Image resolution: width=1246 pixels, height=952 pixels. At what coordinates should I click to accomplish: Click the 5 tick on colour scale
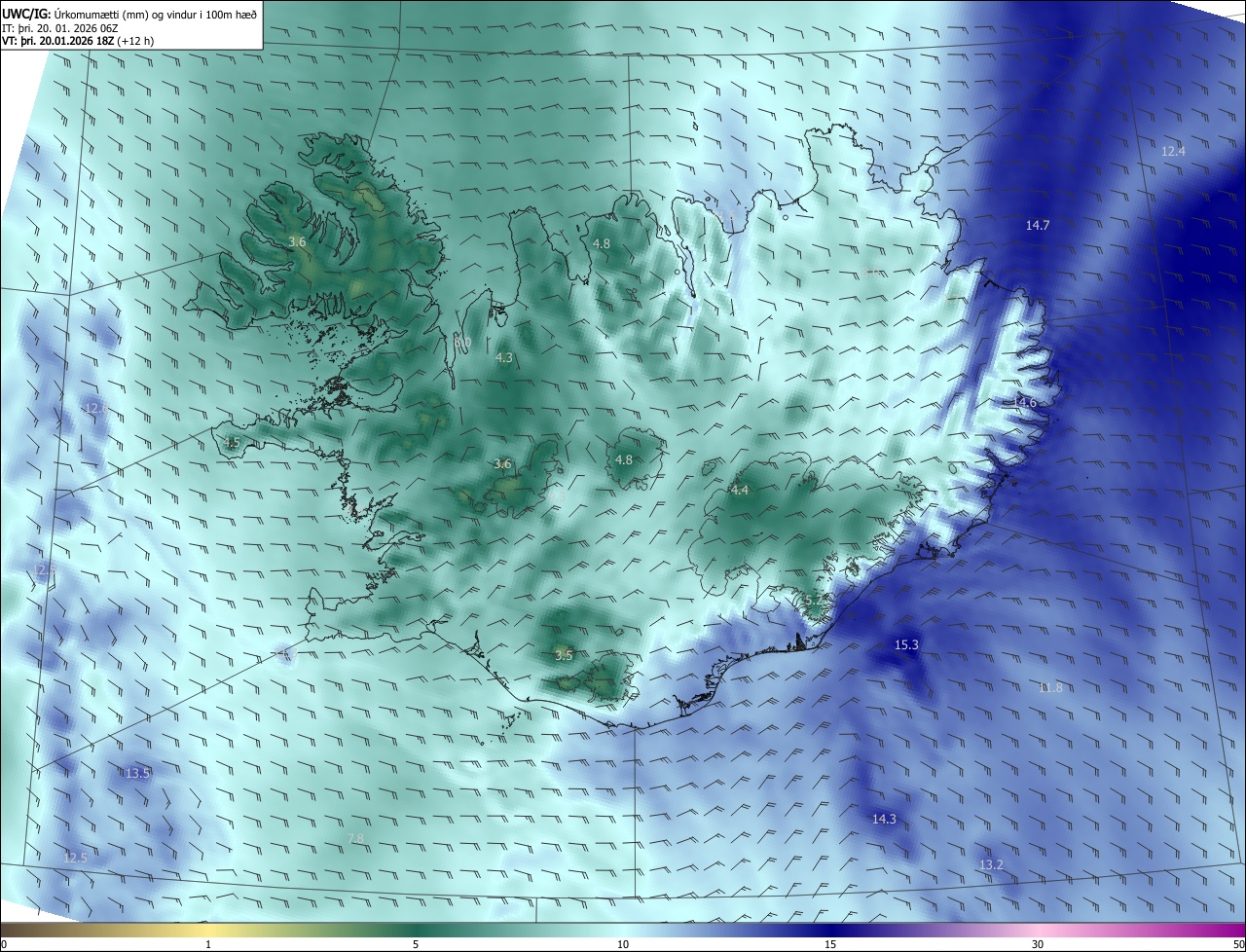pos(416,944)
